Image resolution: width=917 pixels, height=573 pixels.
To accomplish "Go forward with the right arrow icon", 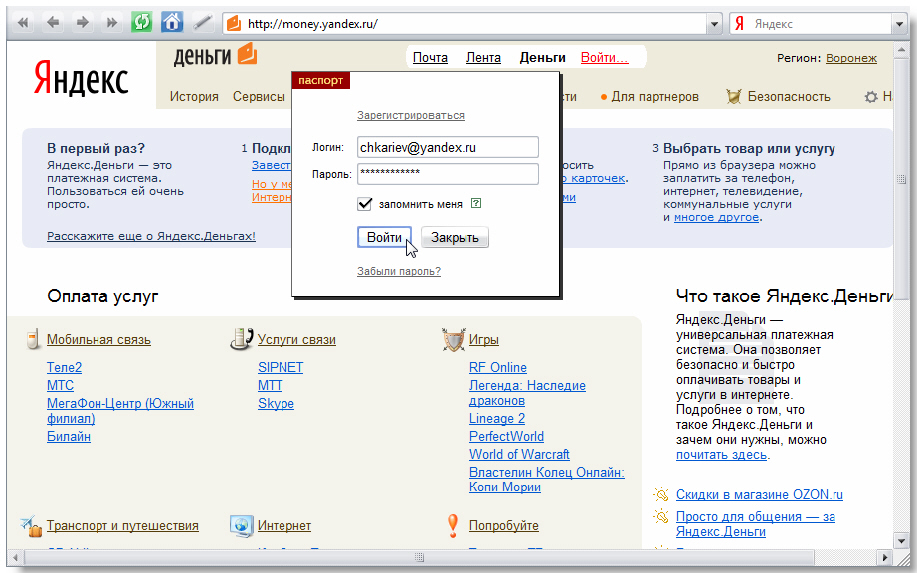I will [x=82, y=23].
